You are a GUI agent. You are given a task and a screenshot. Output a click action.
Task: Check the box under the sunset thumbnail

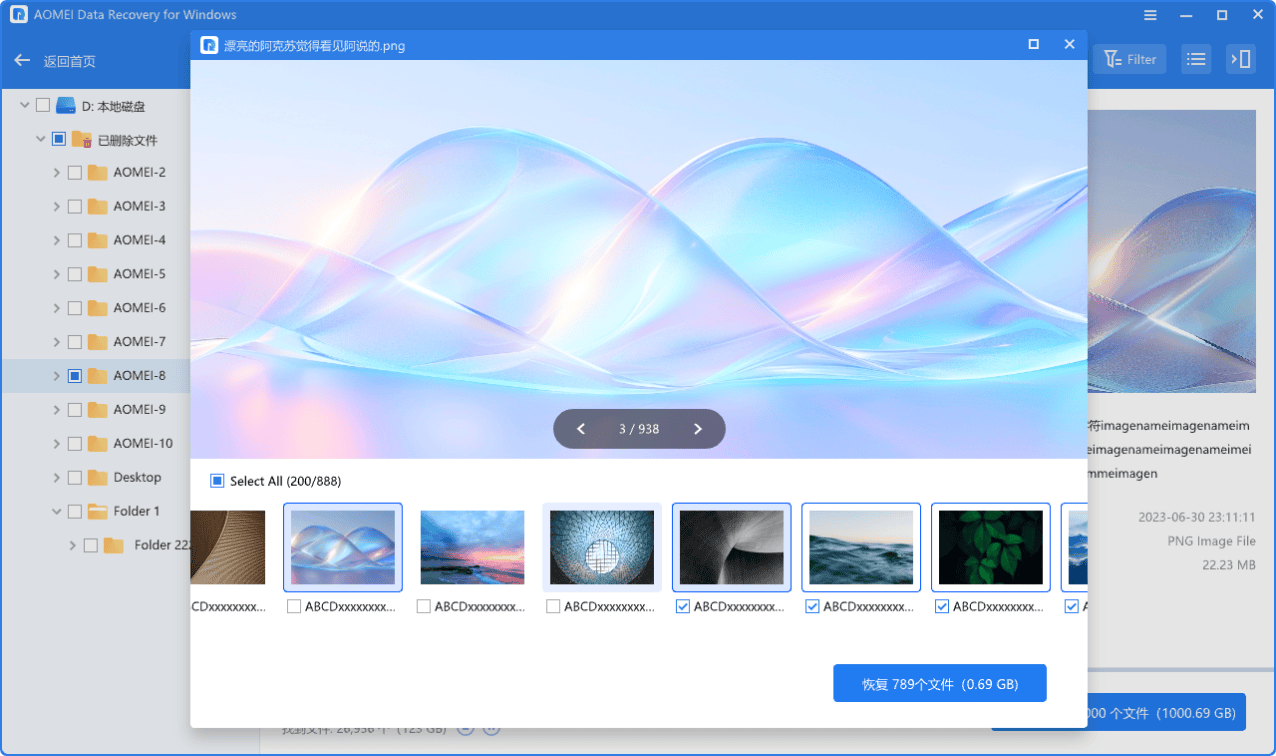click(424, 606)
